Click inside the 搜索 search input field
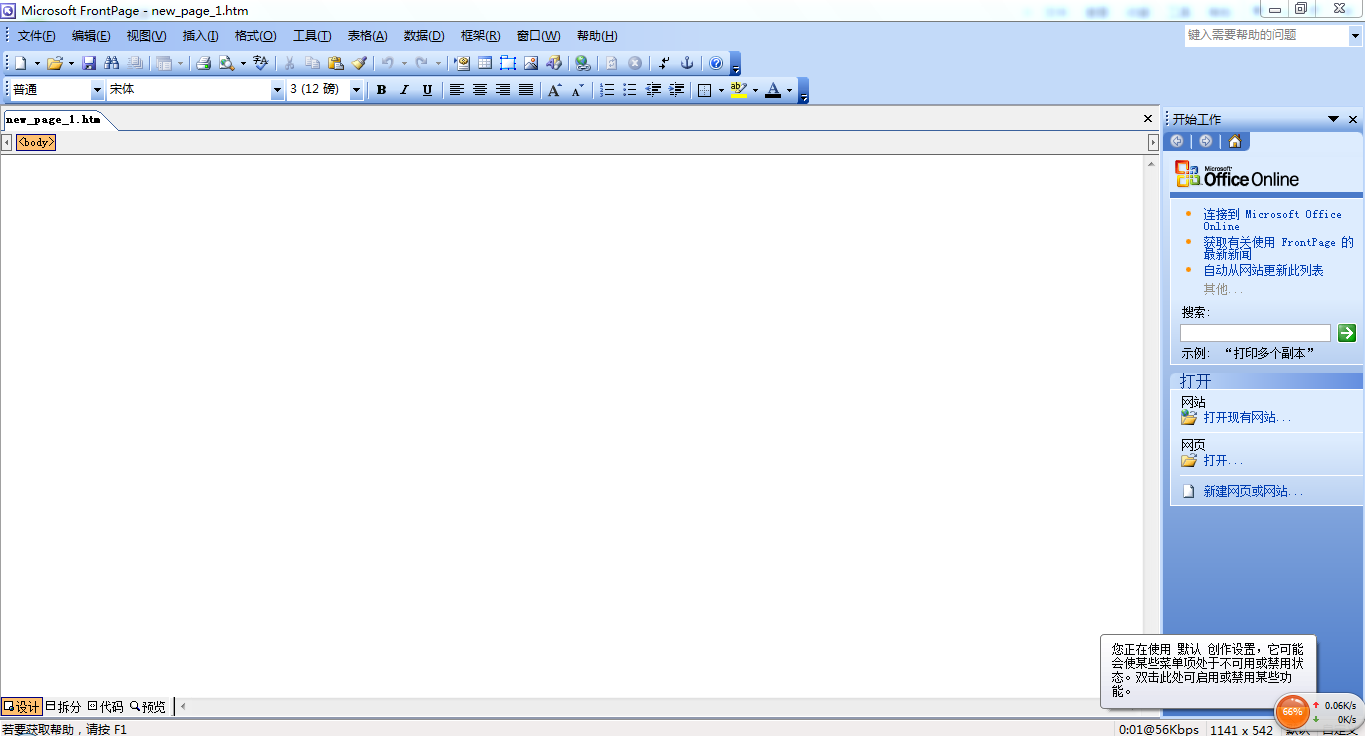 (1255, 332)
